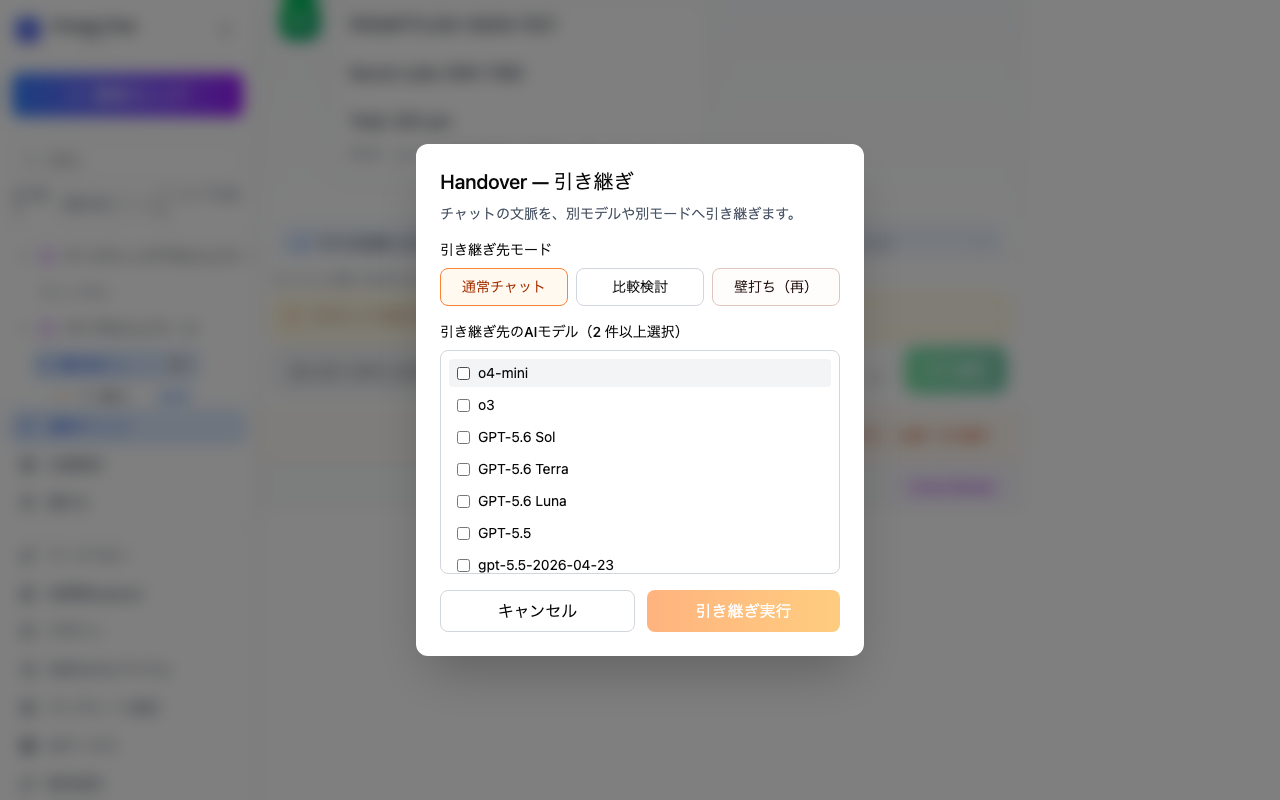1280x800 pixels.
Task: Check the o4-mini model checkbox
Action: coord(463,373)
